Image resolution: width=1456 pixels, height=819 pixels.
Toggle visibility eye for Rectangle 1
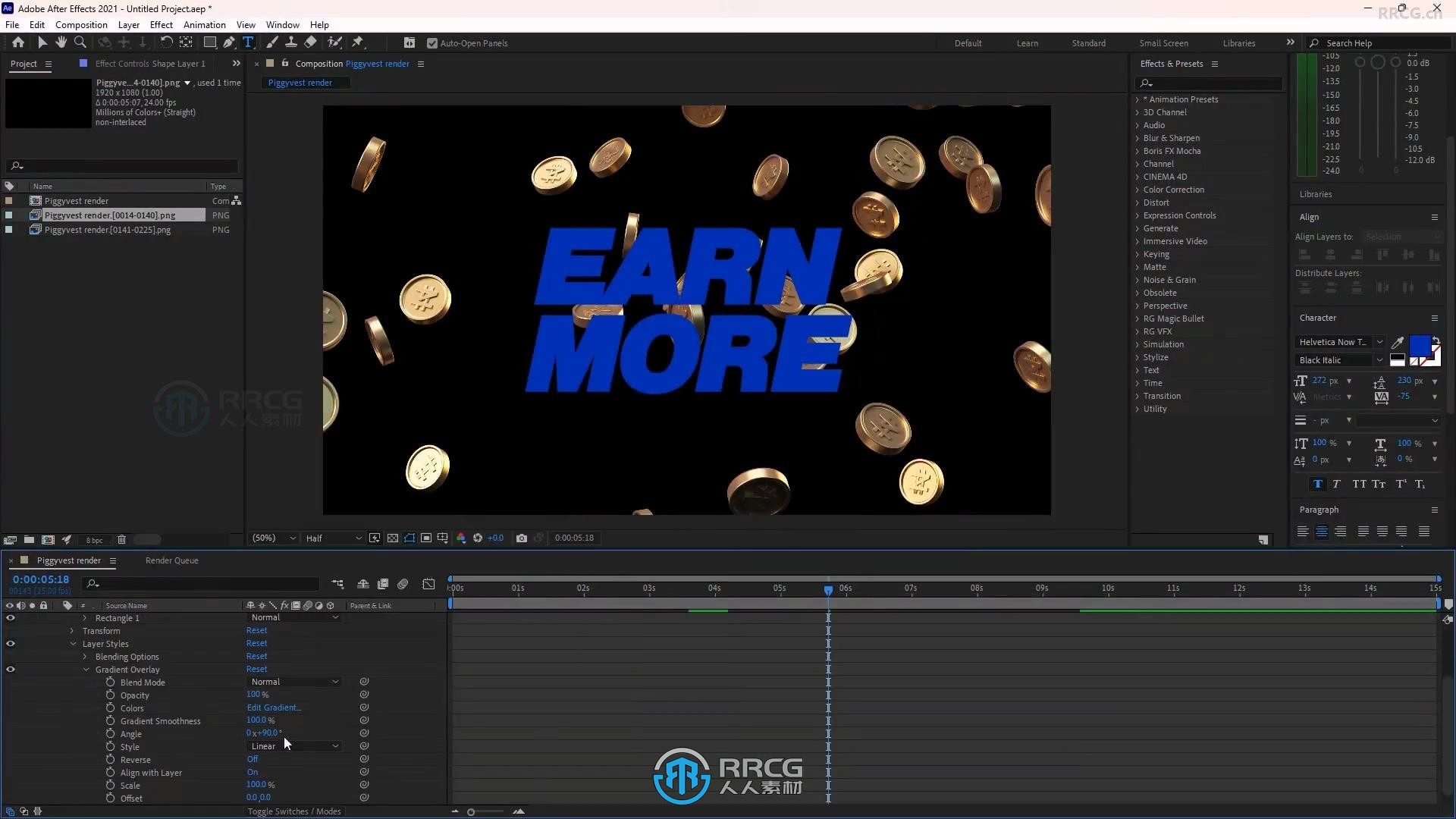11,618
